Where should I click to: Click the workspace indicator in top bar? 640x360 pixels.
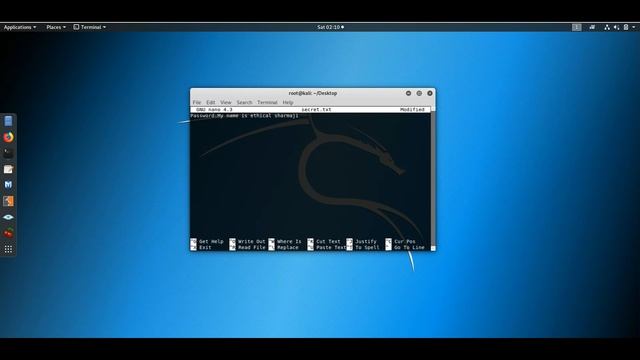click(x=576, y=27)
